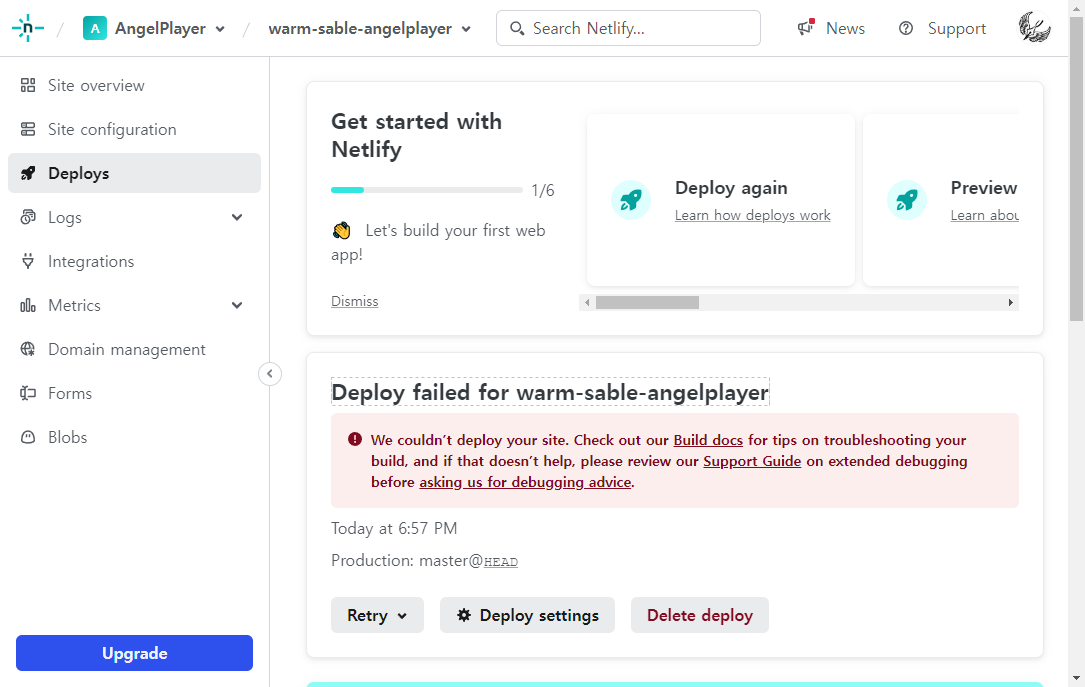1085x687 pixels.
Task: Open the AngelPlayer team dropdown chevron
Action: (x=220, y=29)
